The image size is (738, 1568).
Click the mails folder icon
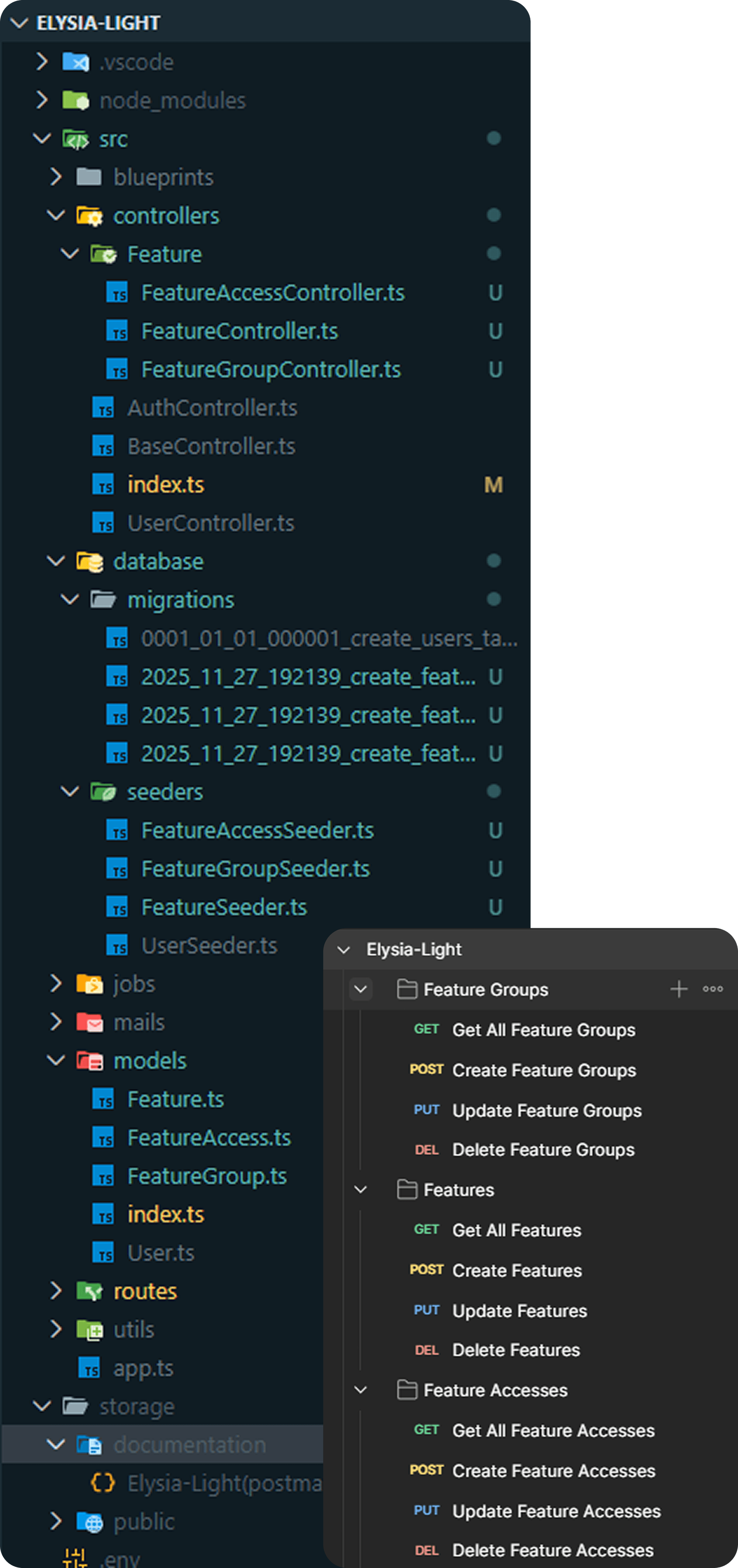coord(90,1022)
